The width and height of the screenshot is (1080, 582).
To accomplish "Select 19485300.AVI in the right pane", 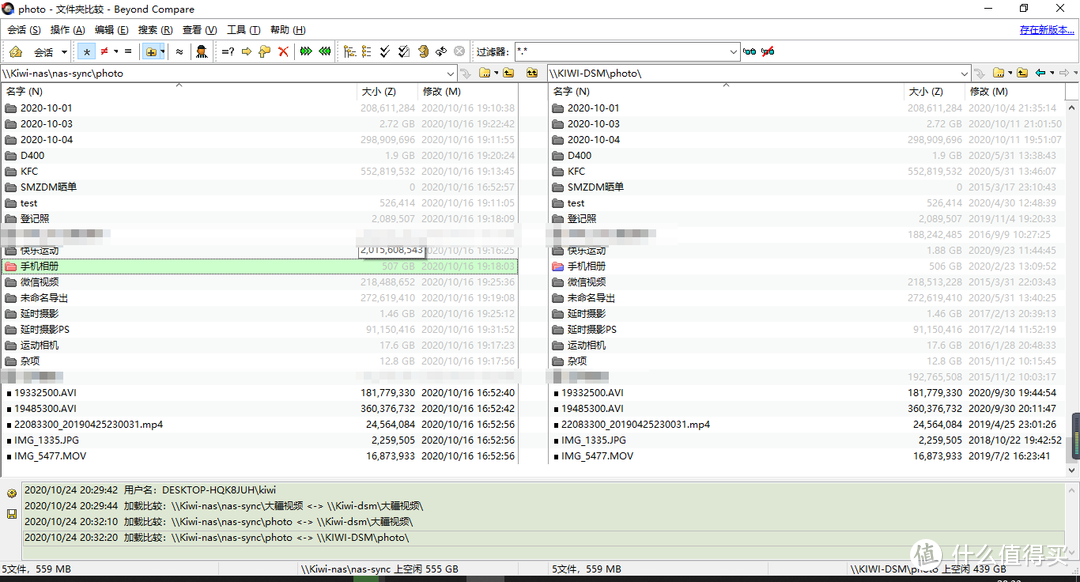I will coord(592,408).
